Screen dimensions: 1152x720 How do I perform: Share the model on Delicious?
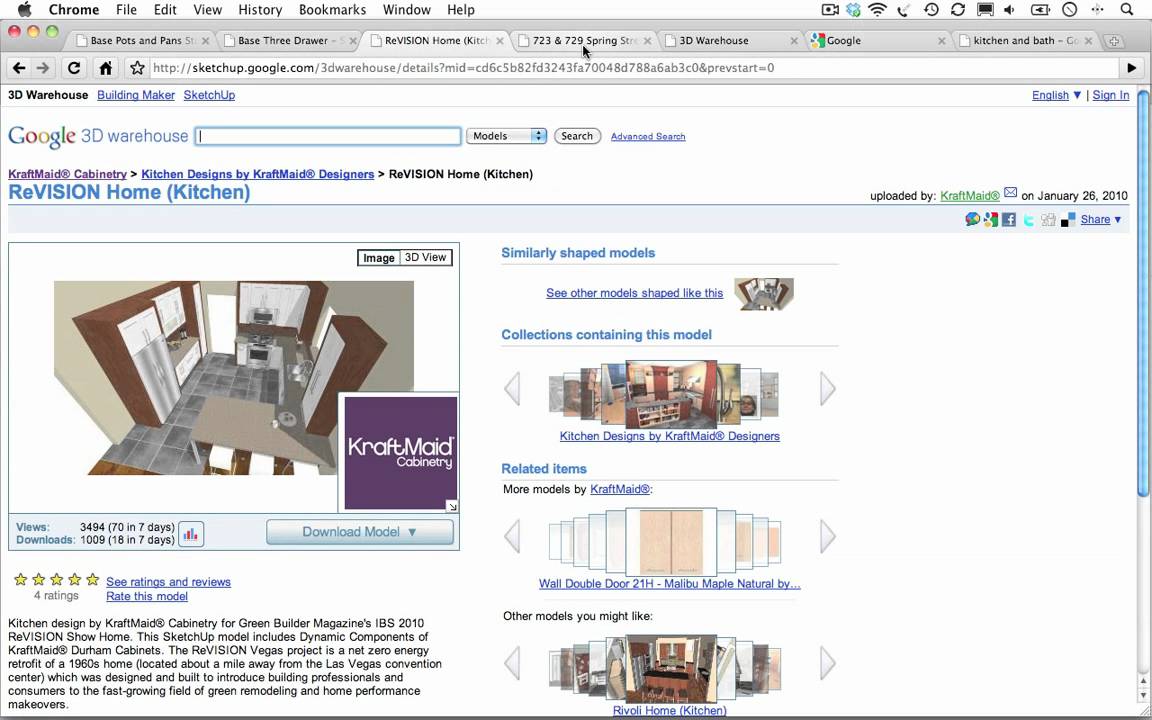1068,220
